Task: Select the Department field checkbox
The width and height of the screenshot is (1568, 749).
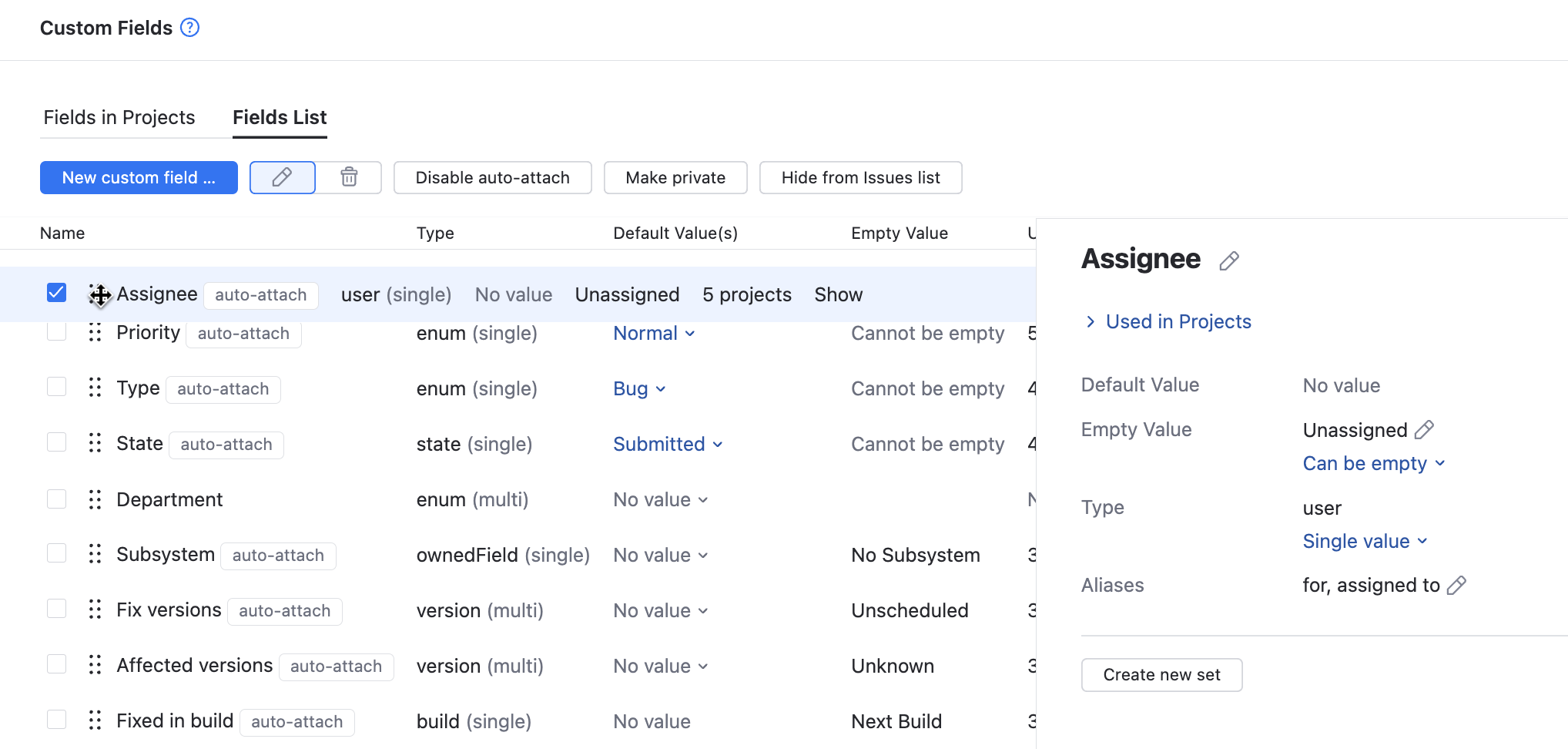Action: (x=56, y=499)
